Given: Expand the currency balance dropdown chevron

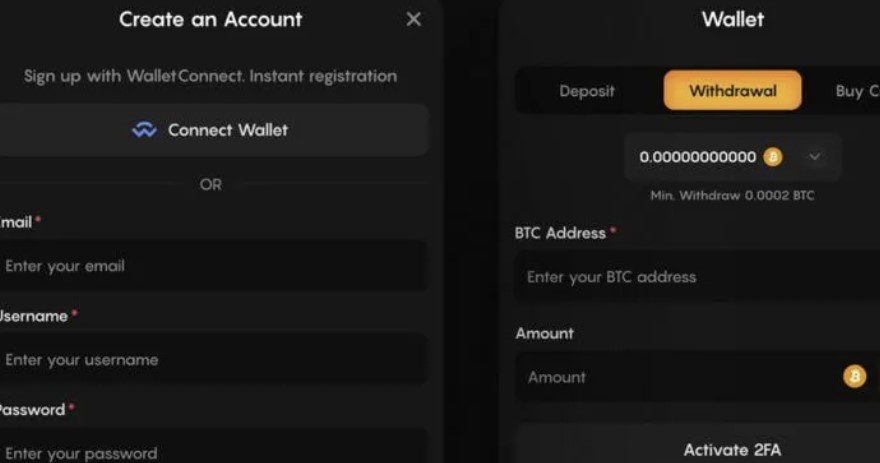Looking at the screenshot, I should (x=815, y=157).
